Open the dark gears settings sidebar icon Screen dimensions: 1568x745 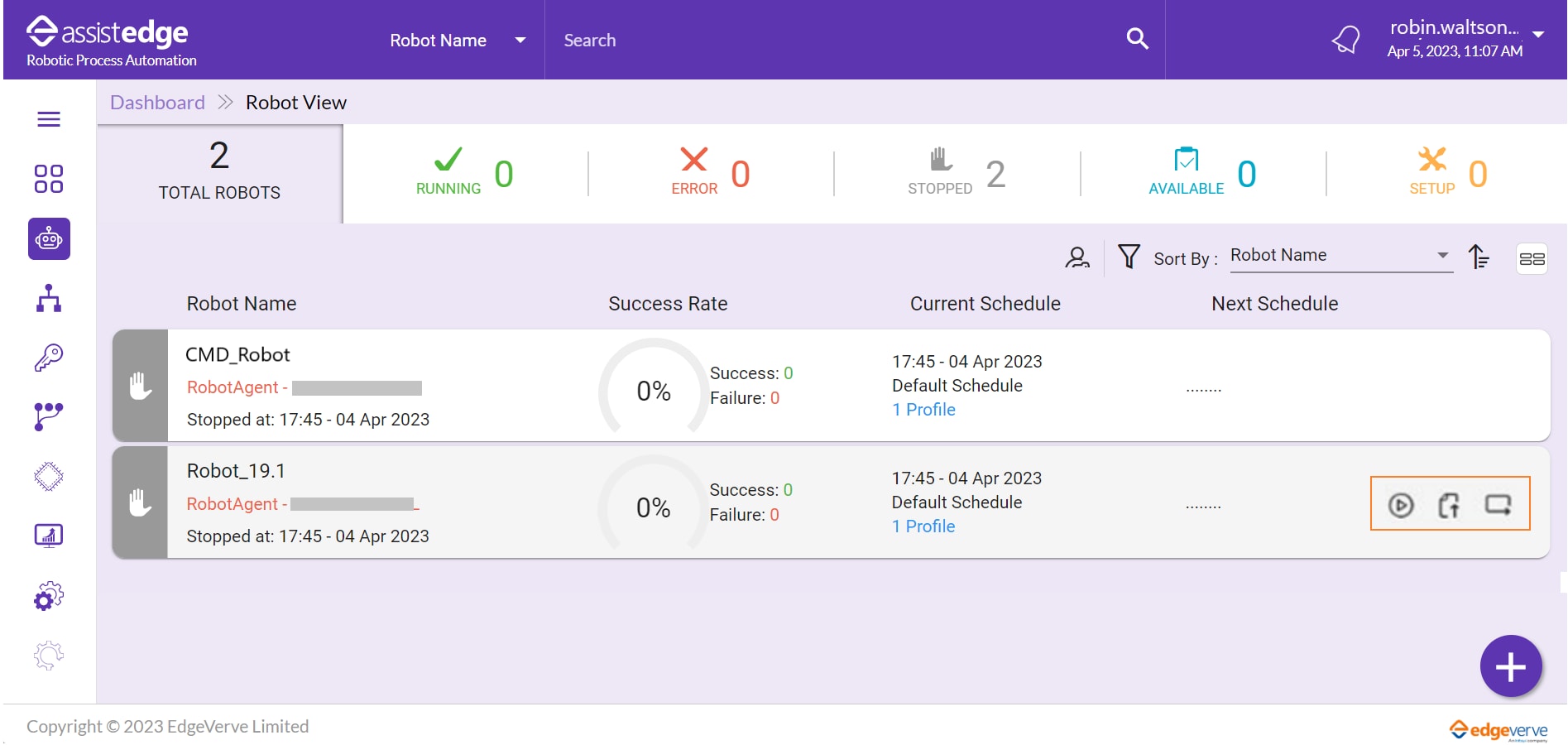(x=49, y=595)
